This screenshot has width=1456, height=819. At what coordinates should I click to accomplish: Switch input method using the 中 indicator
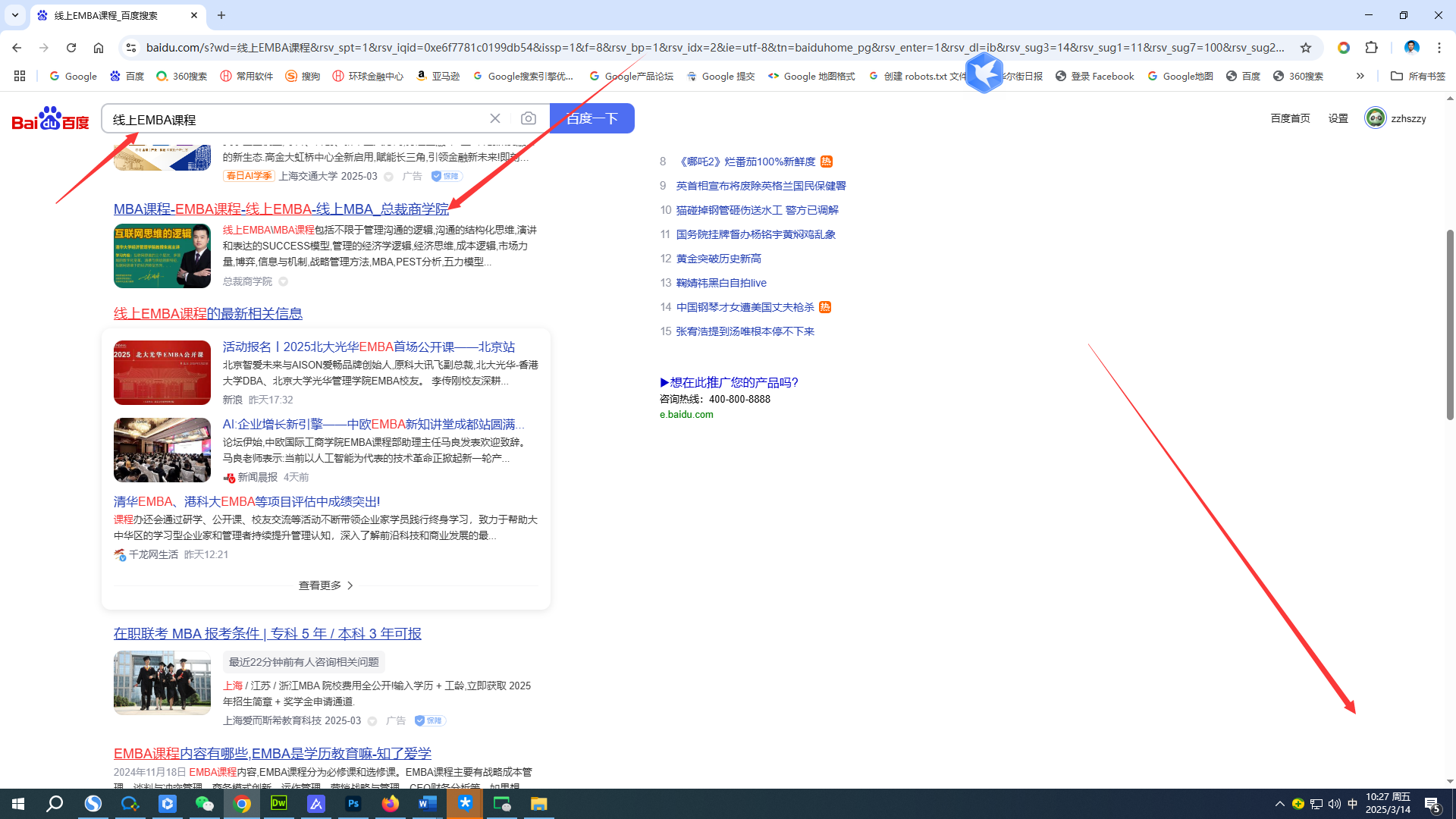(x=1353, y=803)
